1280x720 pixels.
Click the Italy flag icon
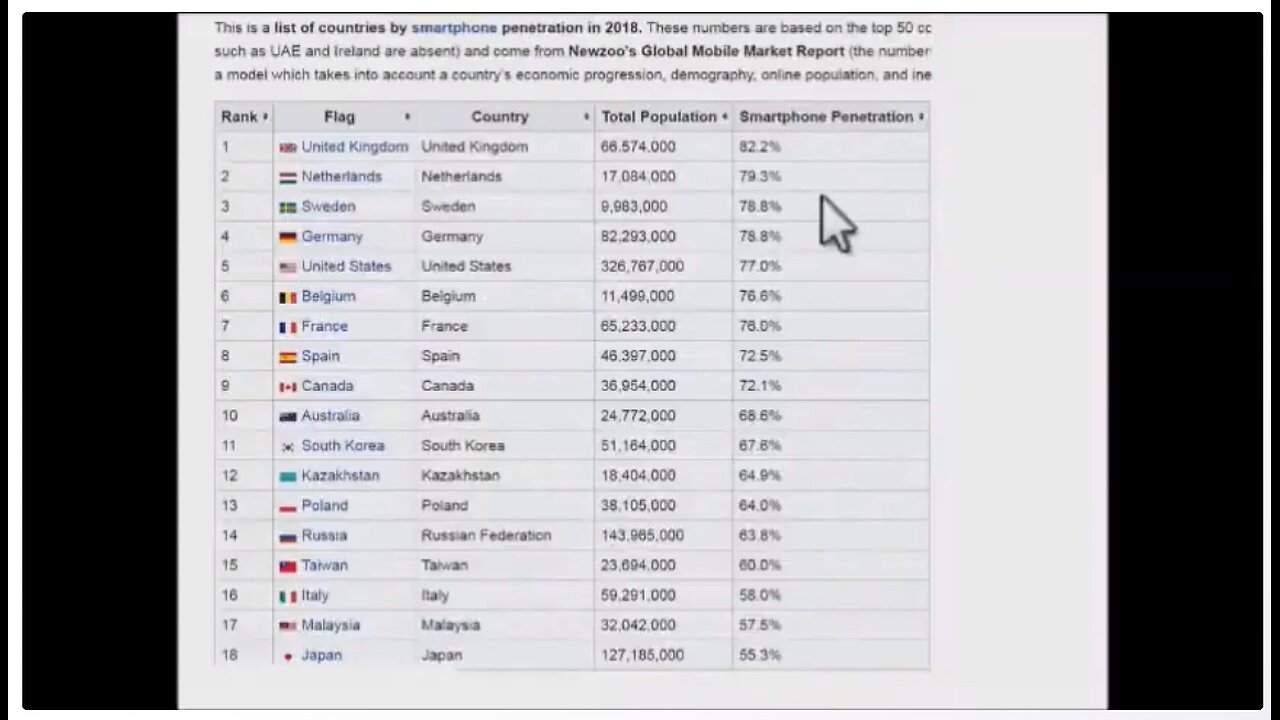[x=288, y=596]
